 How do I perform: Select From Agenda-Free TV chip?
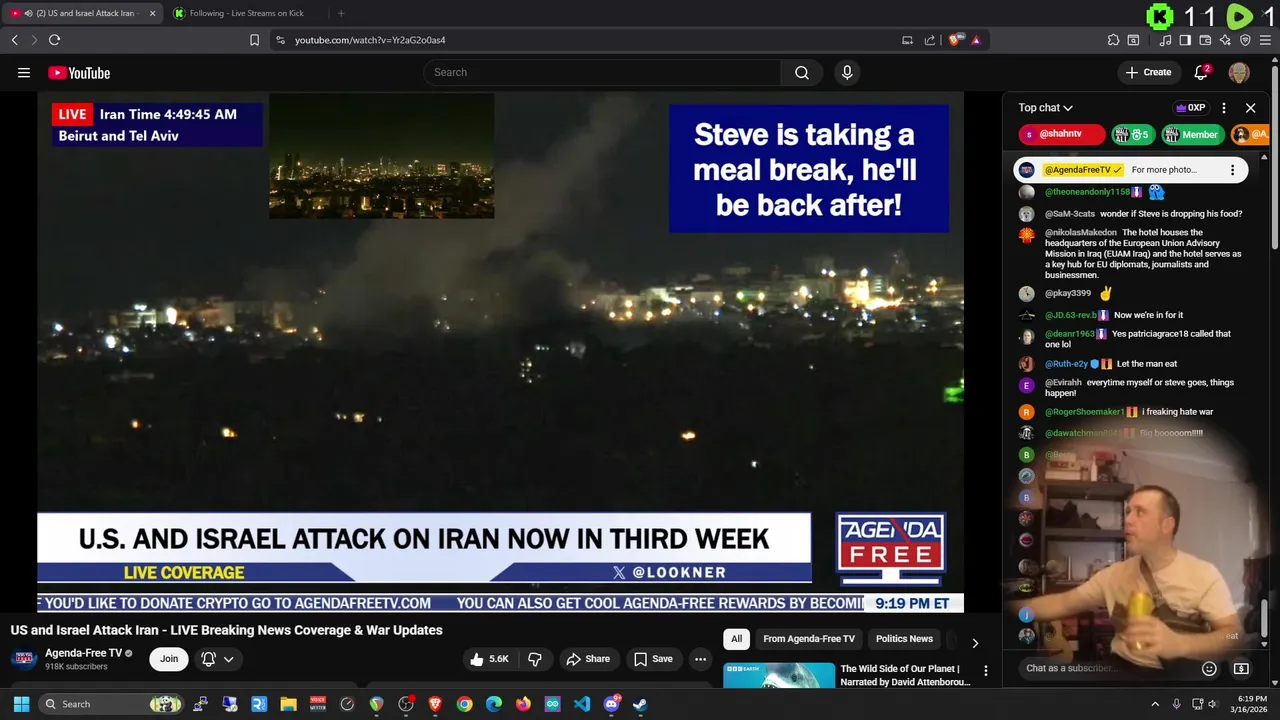tap(809, 639)
